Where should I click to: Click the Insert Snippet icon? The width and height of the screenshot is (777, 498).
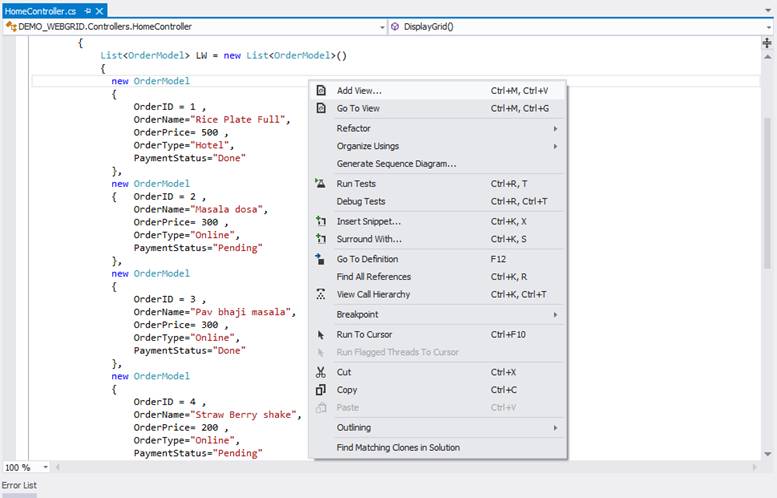coord(321,221)
